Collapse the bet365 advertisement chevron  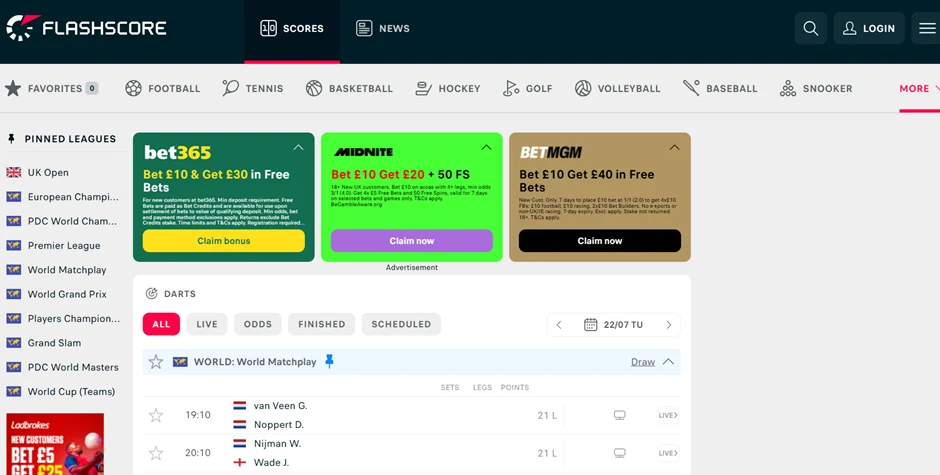coord(298,148)
